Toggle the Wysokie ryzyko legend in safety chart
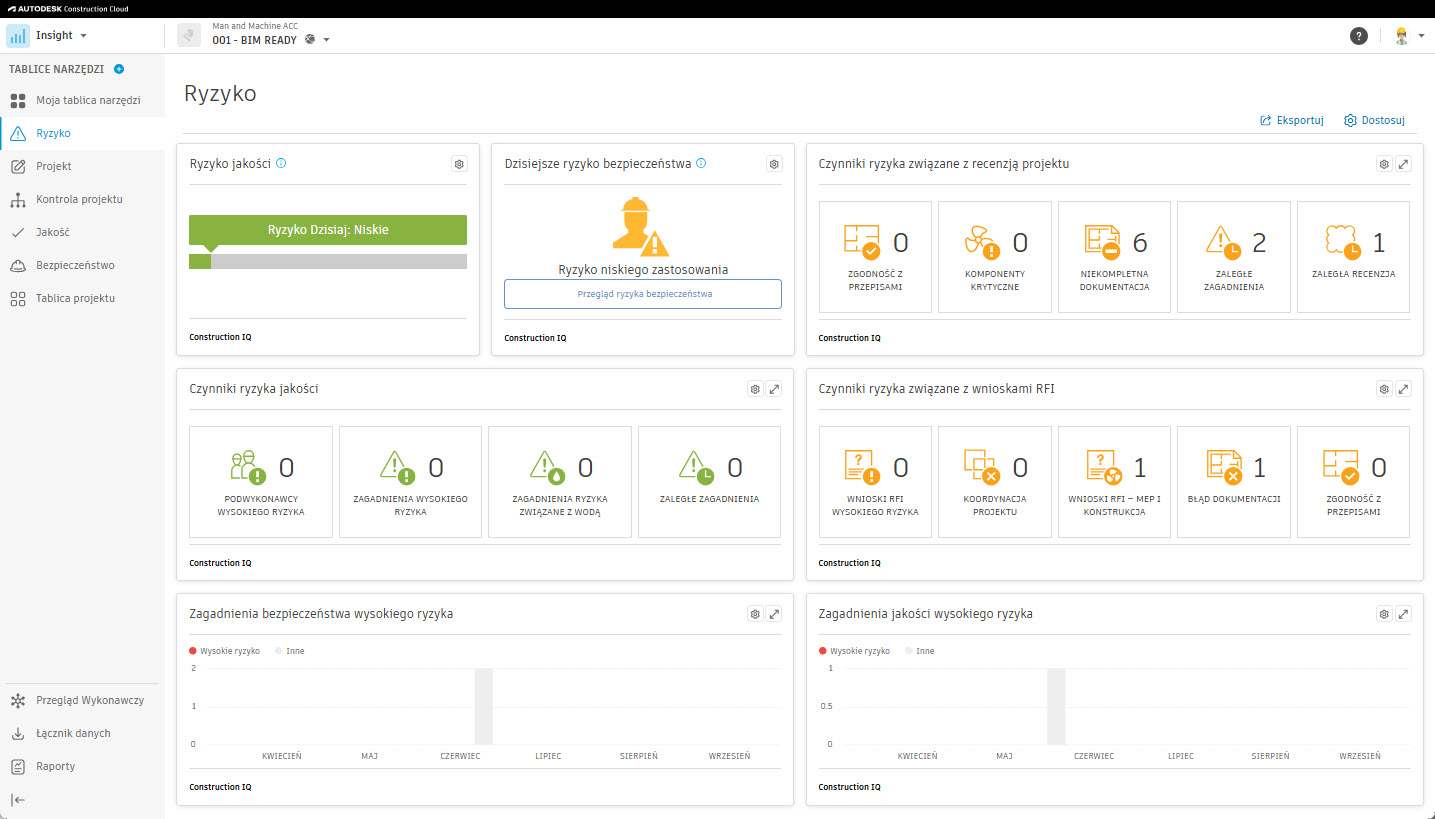 224,651
